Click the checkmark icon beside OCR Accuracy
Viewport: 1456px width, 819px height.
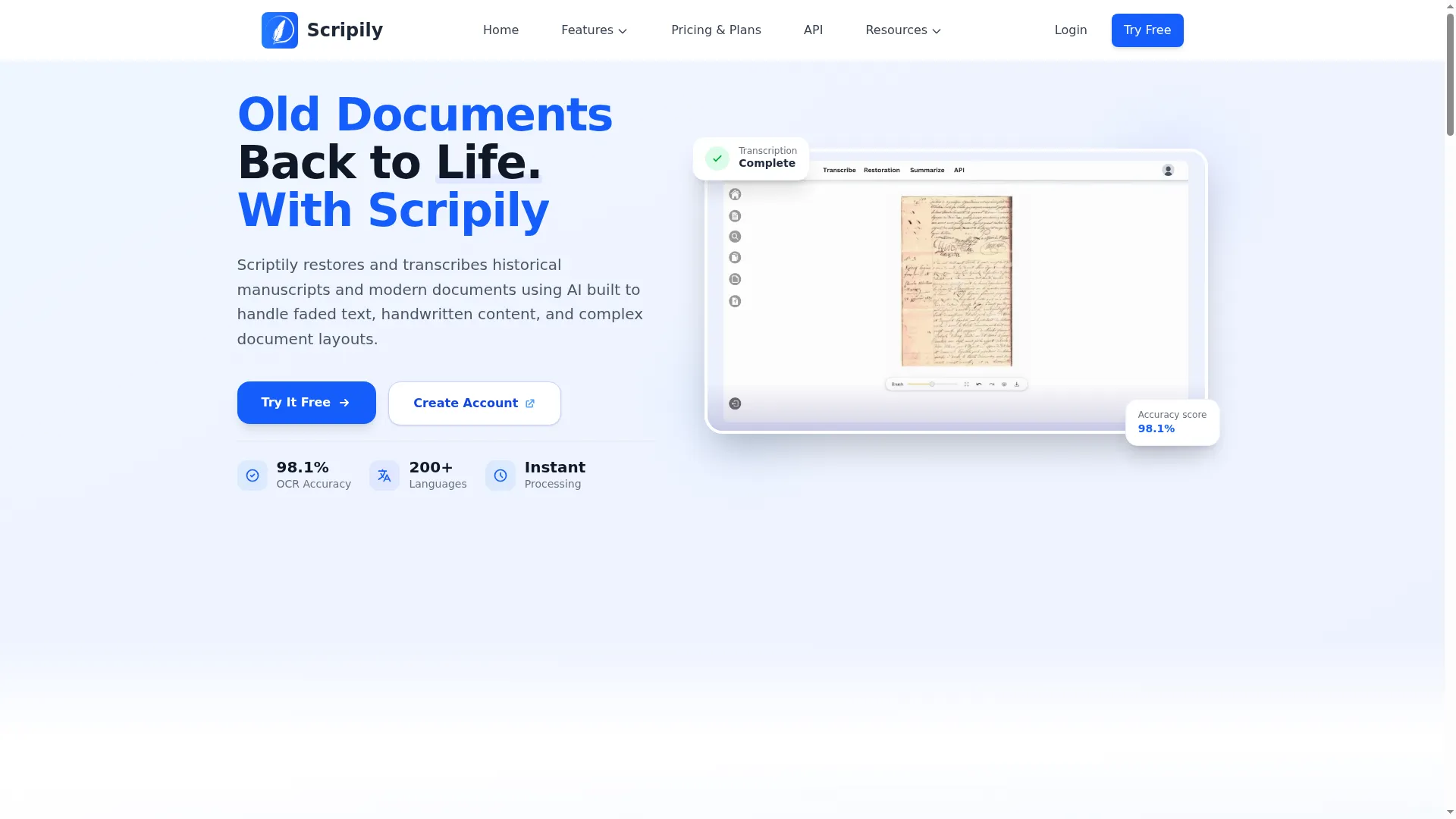(x=253, y=475)
